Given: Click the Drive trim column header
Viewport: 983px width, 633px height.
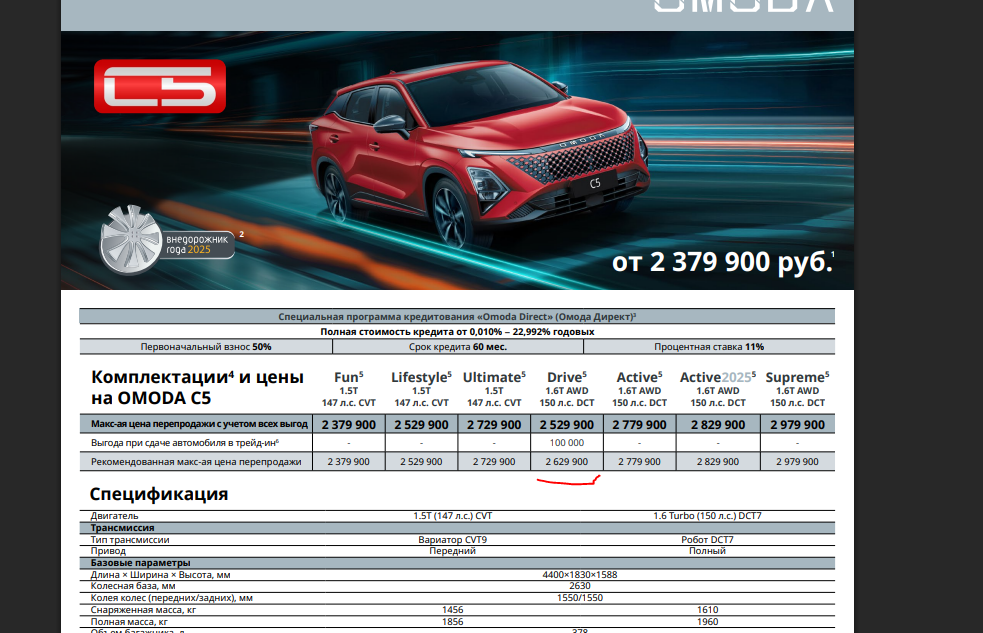Looking at the screenshot, I should pyautogui.click(x=567, y=389).
